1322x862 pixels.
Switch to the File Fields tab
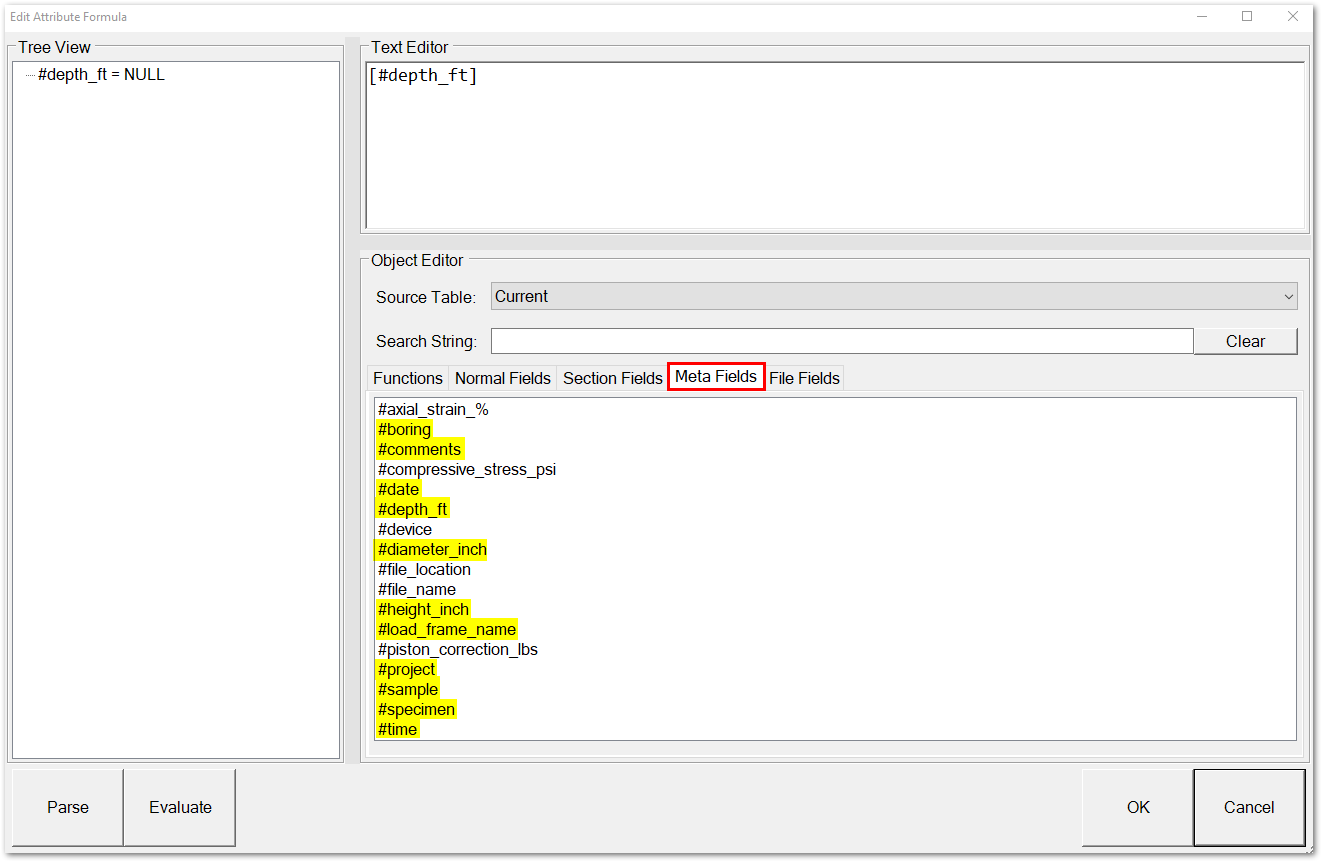click(x=804, y=378)
